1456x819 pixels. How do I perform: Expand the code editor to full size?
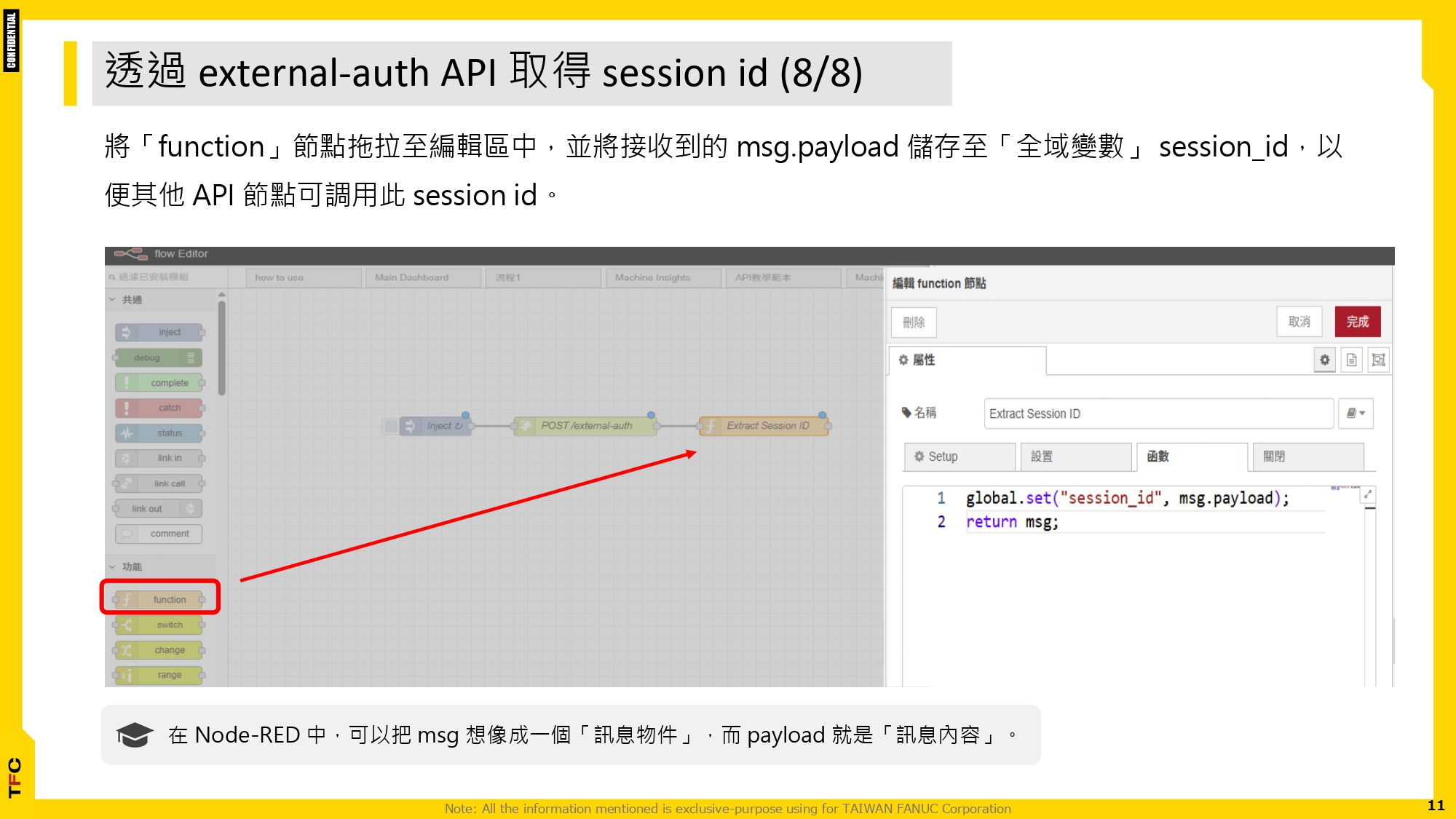click(1368, 495)
